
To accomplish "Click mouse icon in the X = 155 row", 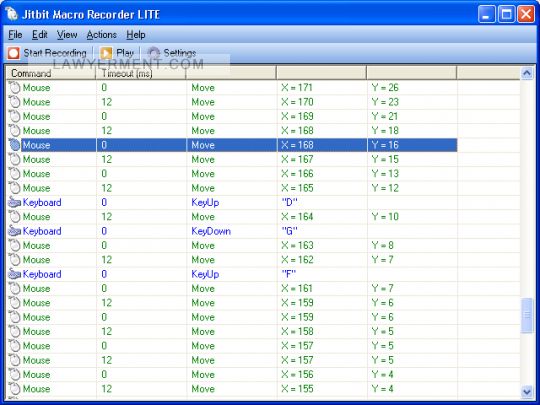I will tap(14, 389).
